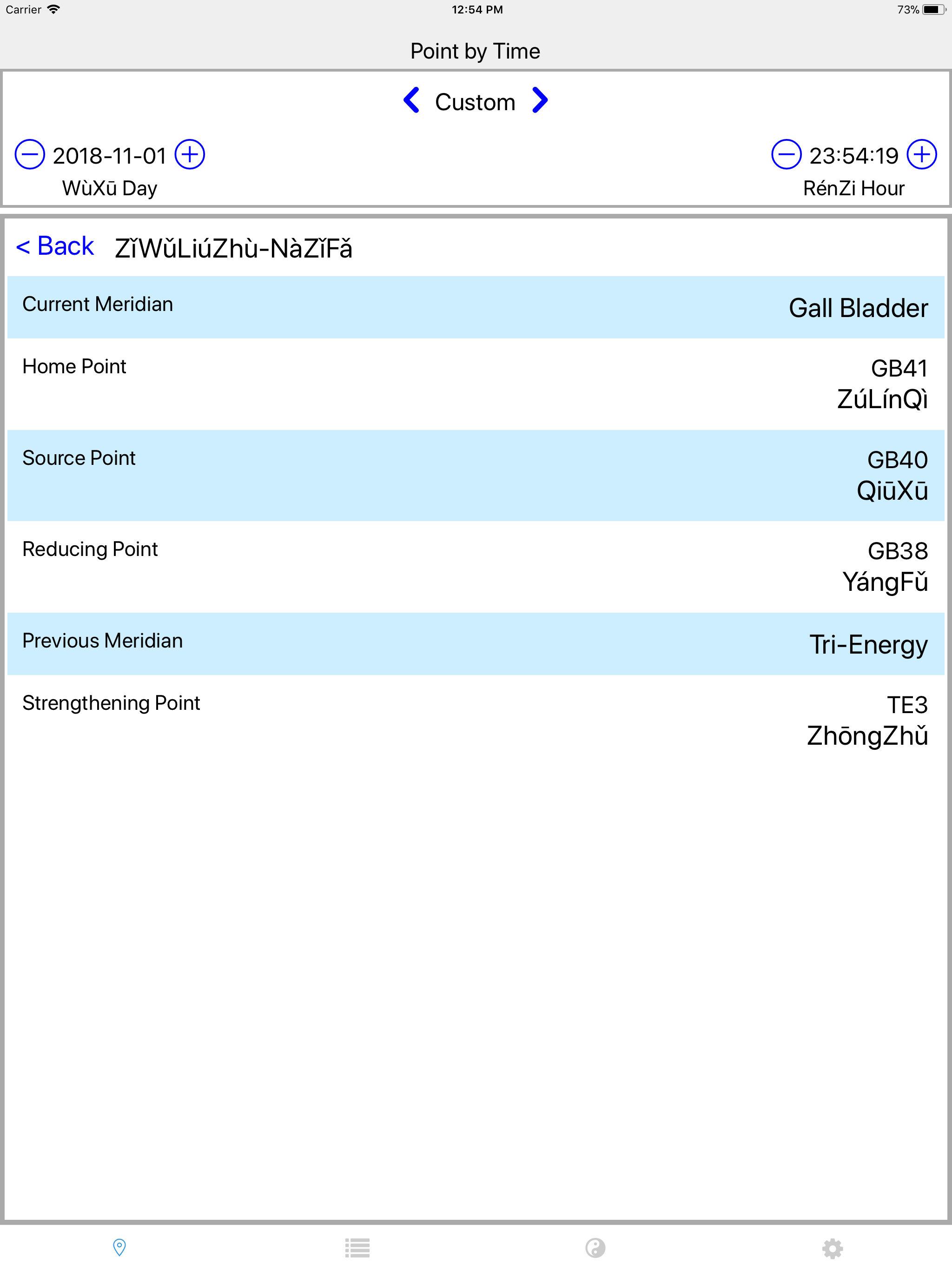Select the Strengthening Point row label

pyautogui.click(x=112, y=703)
